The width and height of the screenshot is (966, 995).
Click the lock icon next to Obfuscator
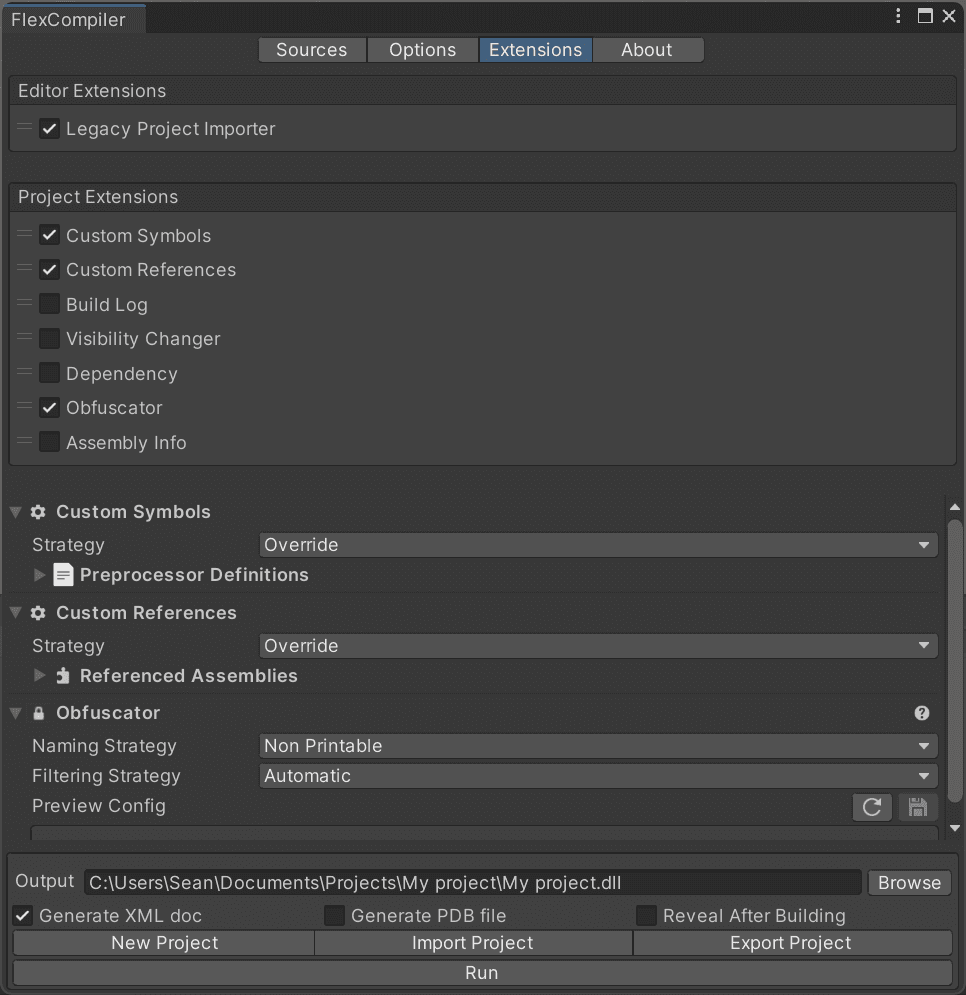tap(39, 713)
